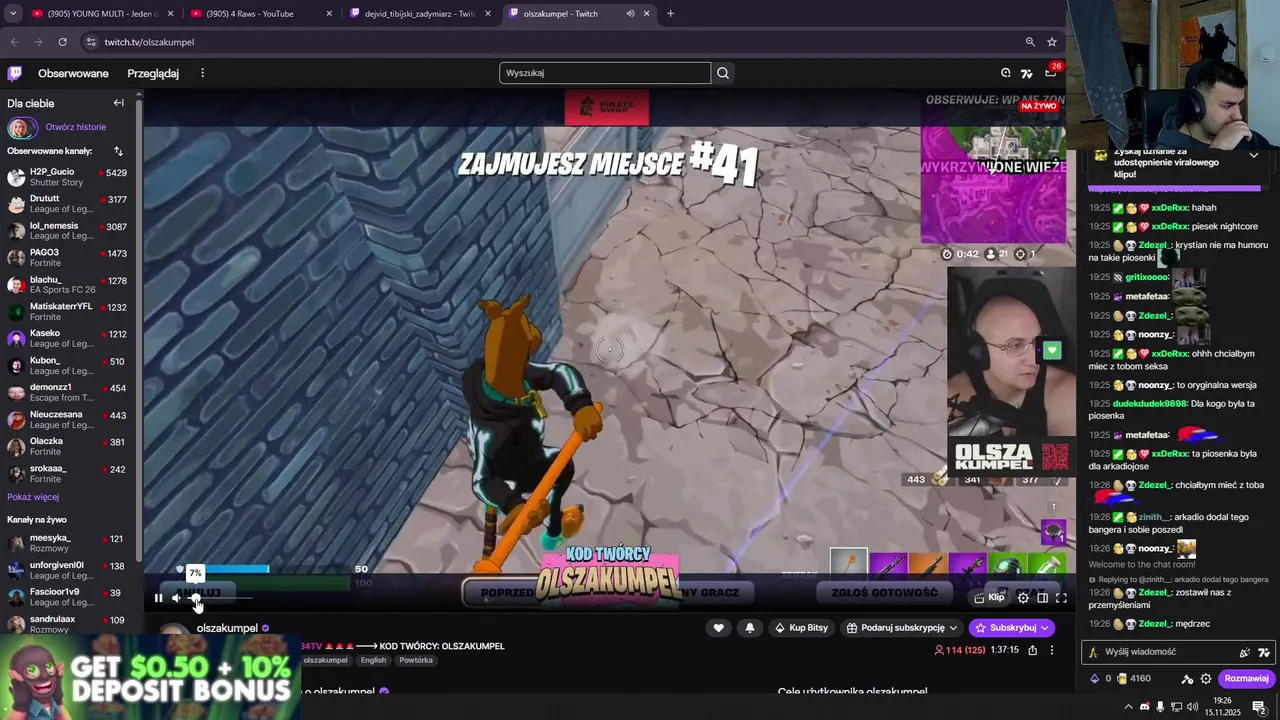Pause the stream playback
This screenshot has width=1280, height=720.
tap(158, 598)
